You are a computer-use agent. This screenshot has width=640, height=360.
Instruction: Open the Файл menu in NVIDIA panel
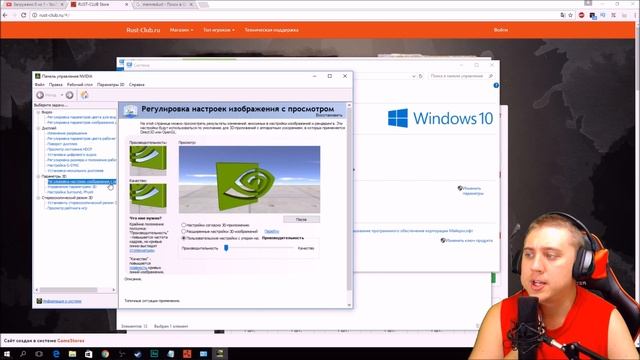click(40, 84)
